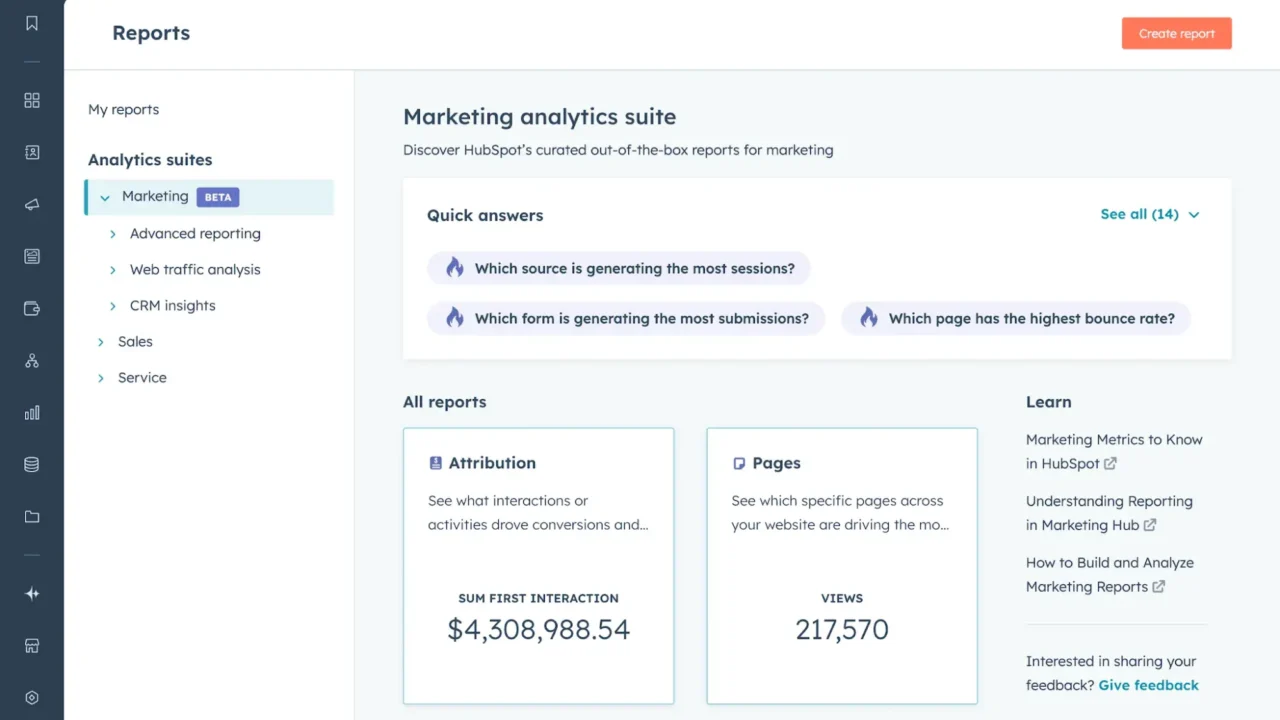This screenshot has height=720, width=1280.
Task: Open the Reporting bar chart icon in sidebar
Action: coord(32,412)
